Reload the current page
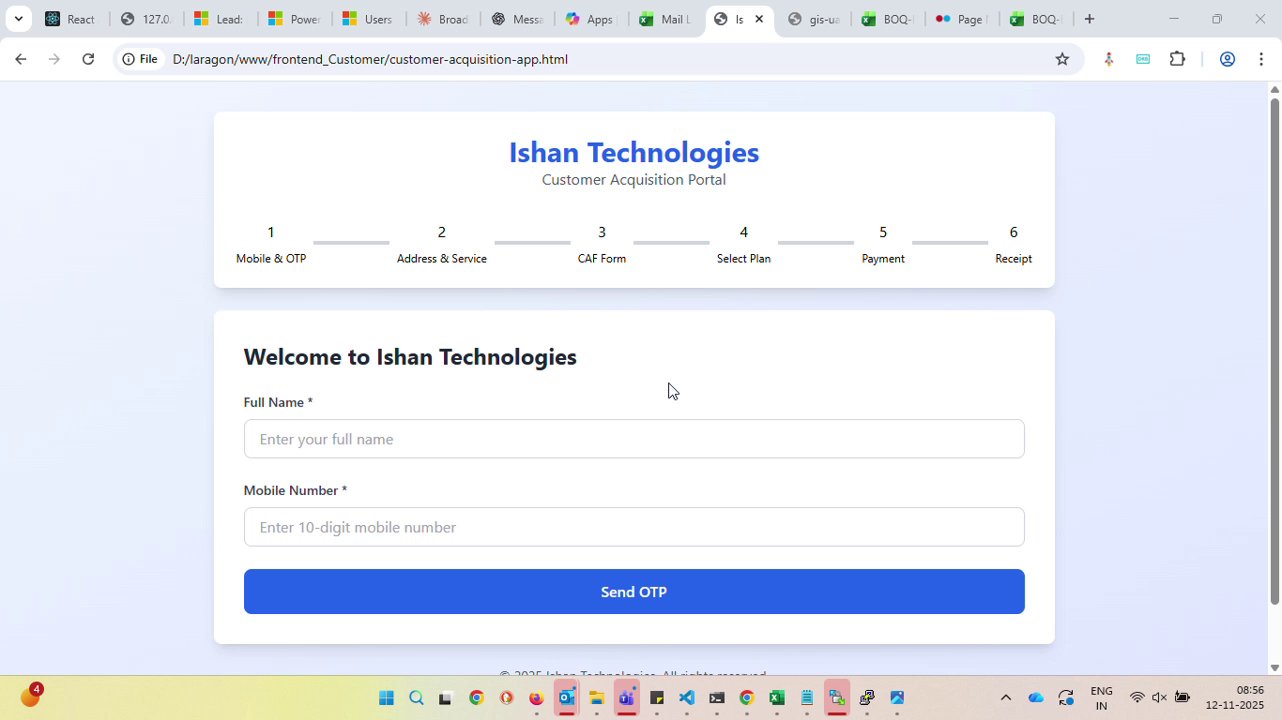 click(x=88, y=59)
